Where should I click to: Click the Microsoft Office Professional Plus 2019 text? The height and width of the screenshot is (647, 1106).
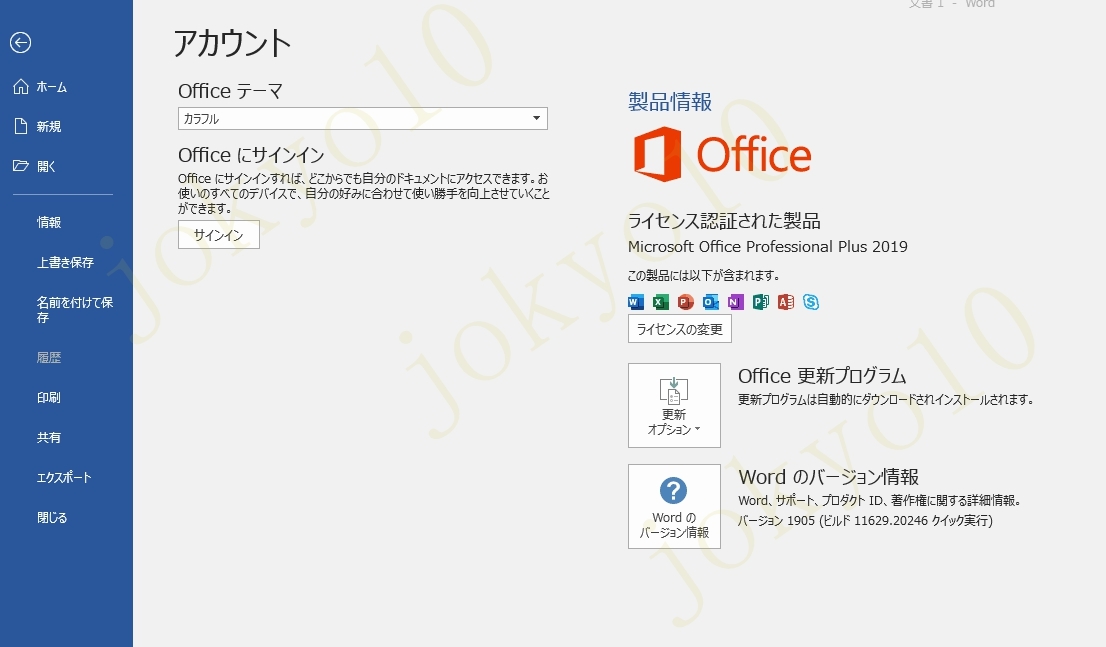[767, 247]
